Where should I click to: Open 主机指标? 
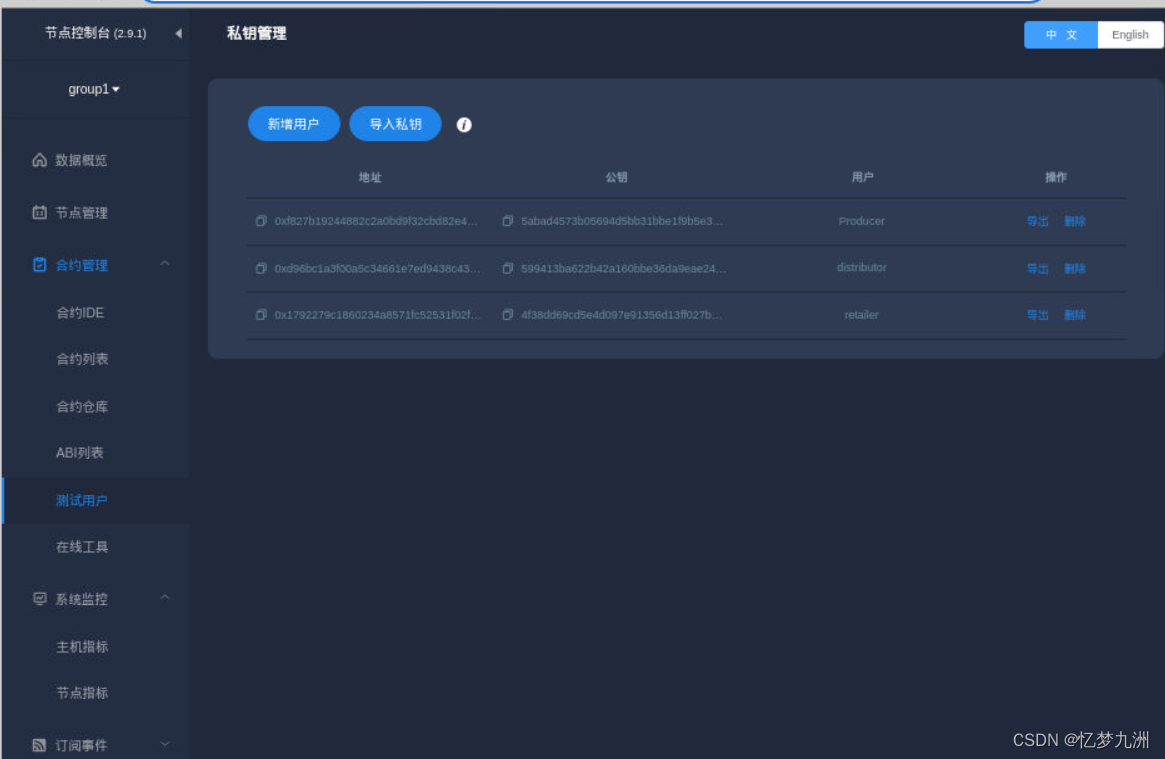[82, 648]
